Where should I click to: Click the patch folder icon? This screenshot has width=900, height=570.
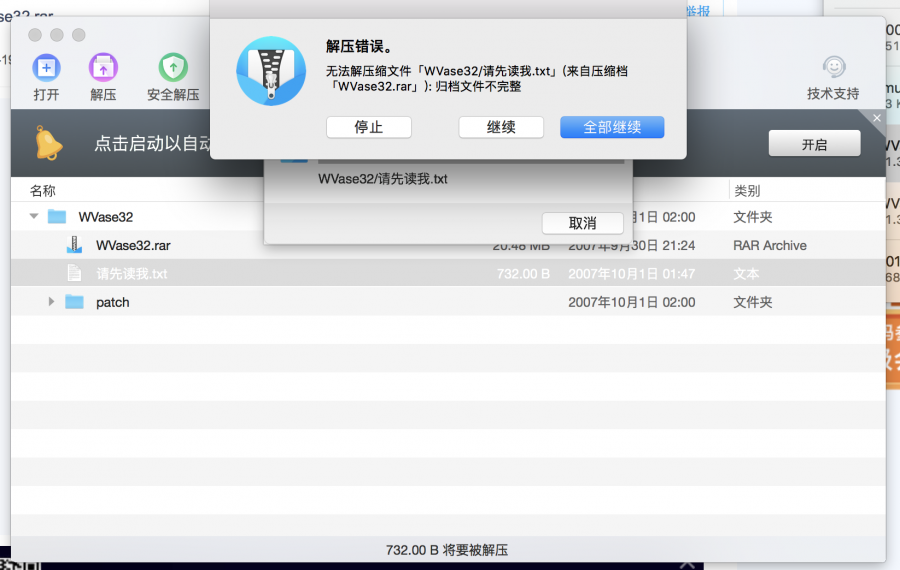pos(74,302)
